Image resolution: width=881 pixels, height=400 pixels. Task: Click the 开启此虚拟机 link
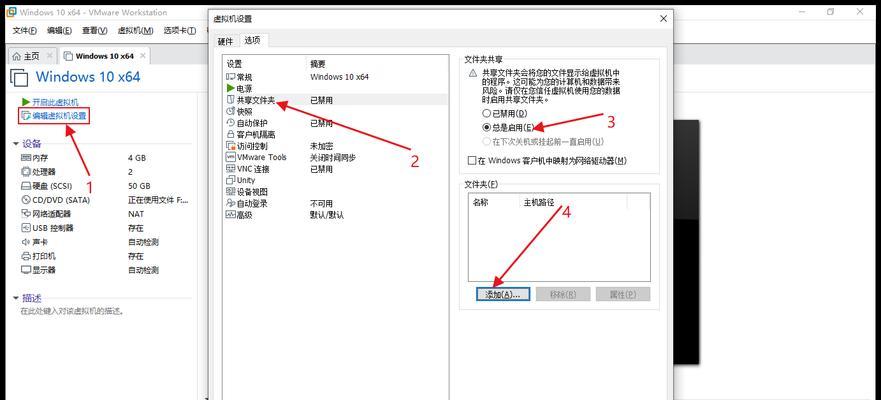pyautogui.click(x=55, y=102)
